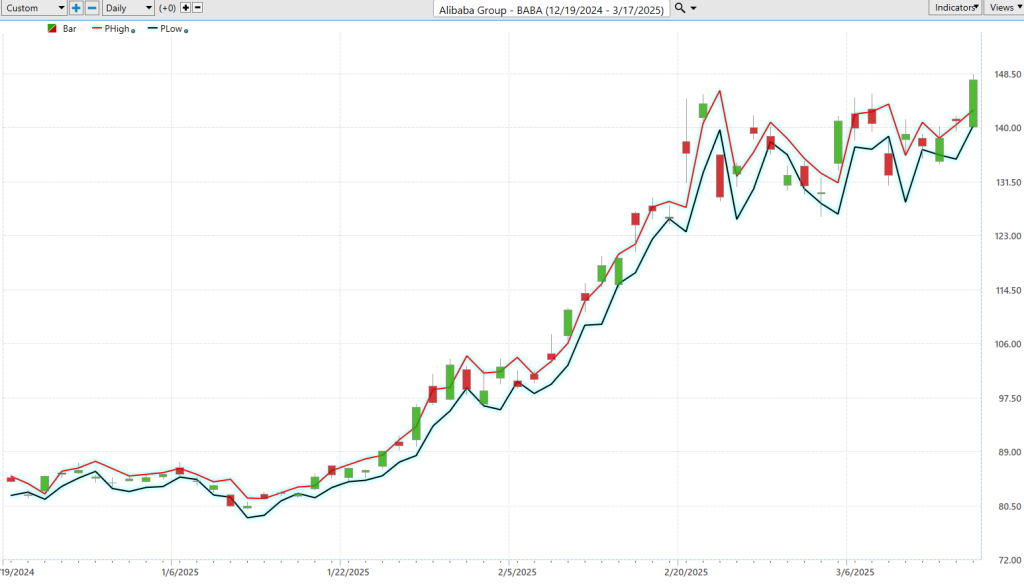The height and width of the screenshot is (584, 1024).
Task: Open the Views menu
Action: point(1003,8)
